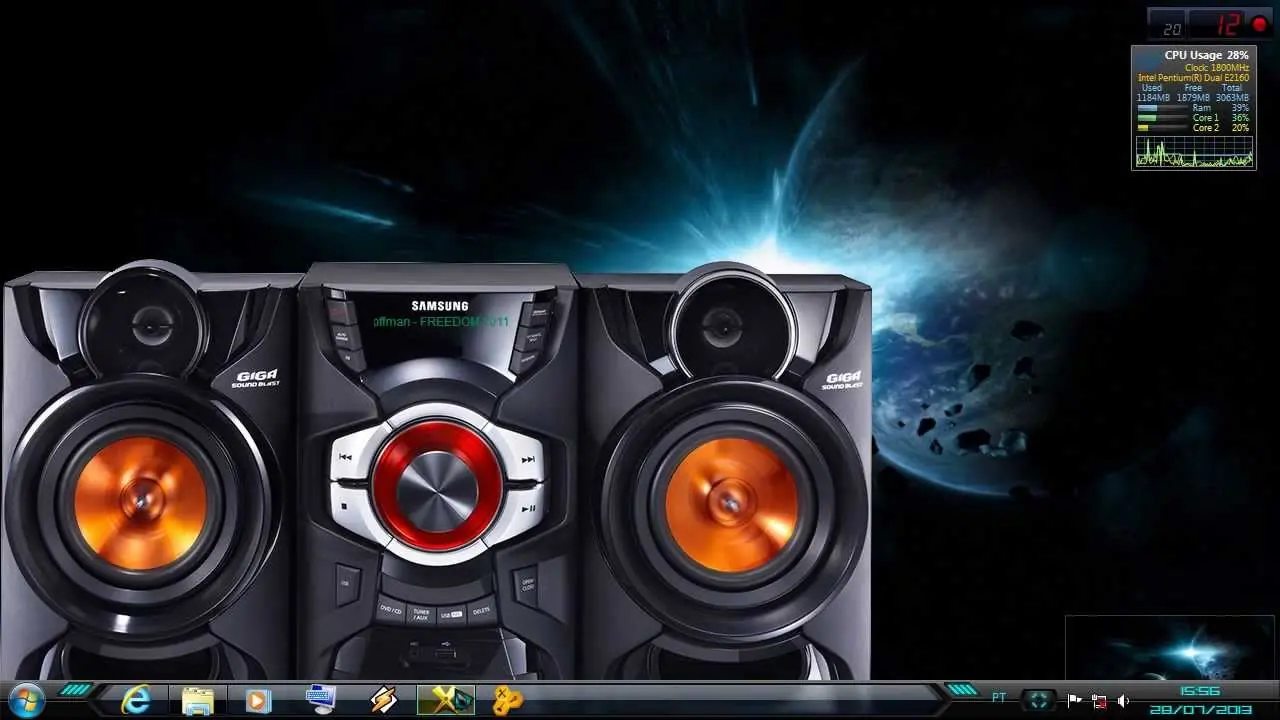Open Windows Media Player taskbar icon
The image size is (1280, 720).
coord(258,700)
